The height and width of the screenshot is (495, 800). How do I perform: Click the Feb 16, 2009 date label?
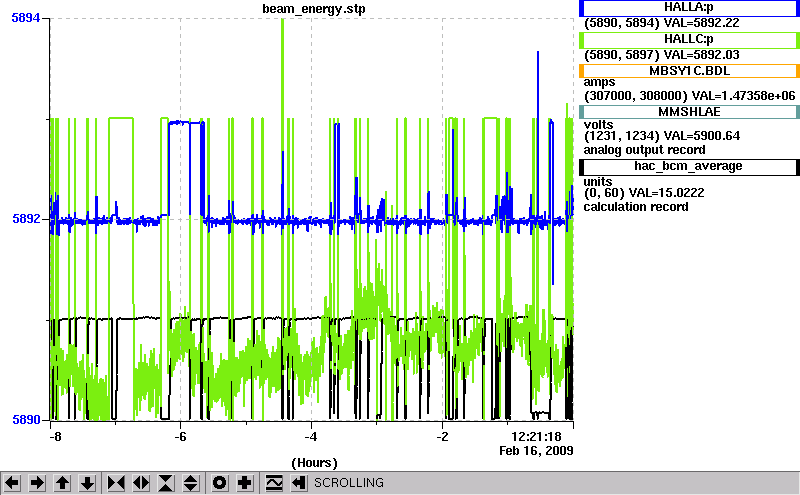[536, 451]
